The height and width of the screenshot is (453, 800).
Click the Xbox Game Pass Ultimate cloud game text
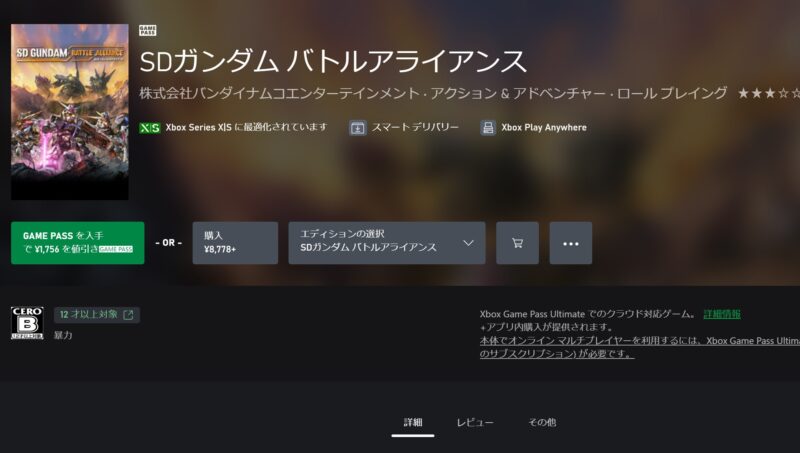point(587,314)
